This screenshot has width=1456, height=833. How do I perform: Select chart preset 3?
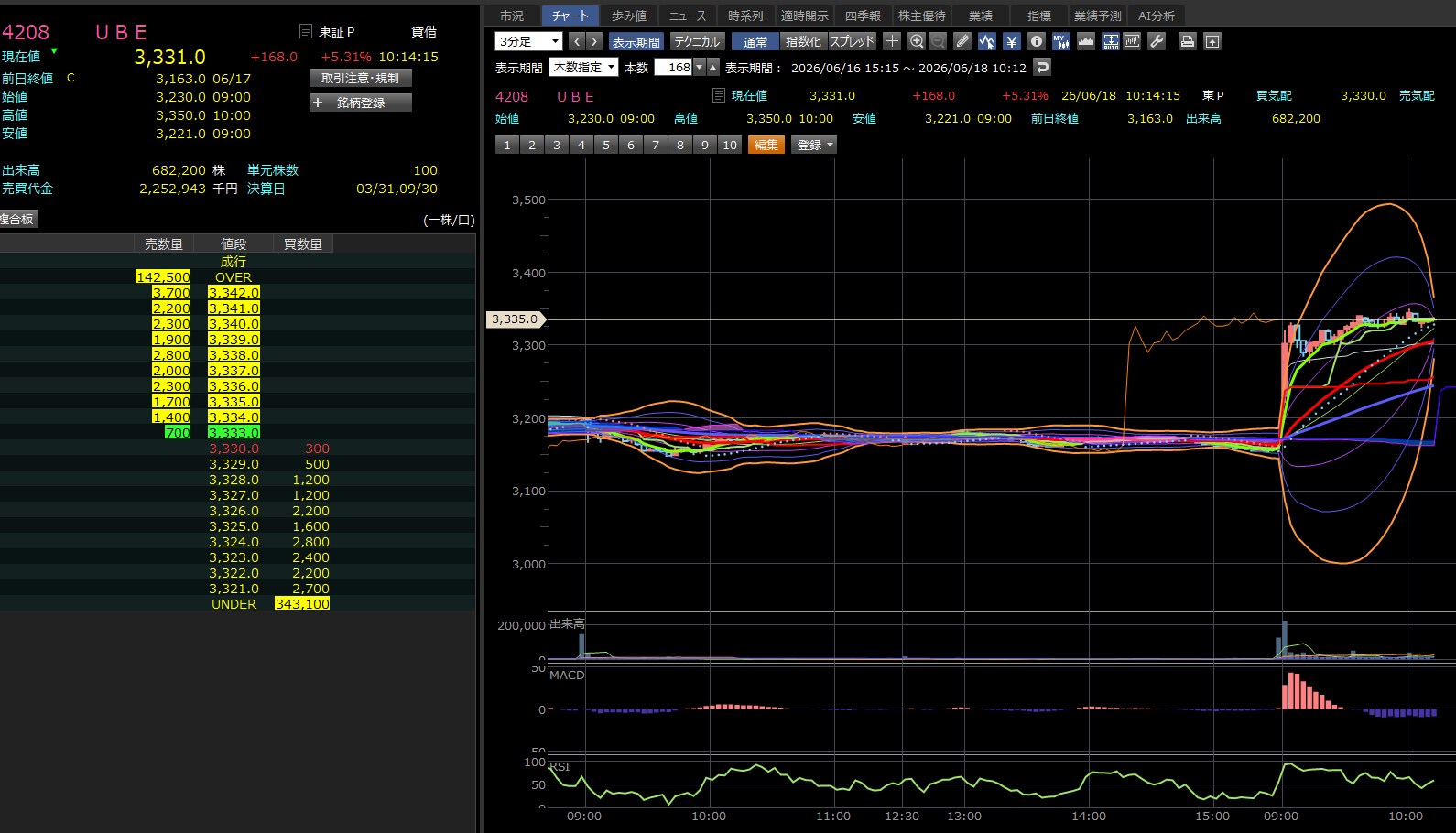[557, 145]
